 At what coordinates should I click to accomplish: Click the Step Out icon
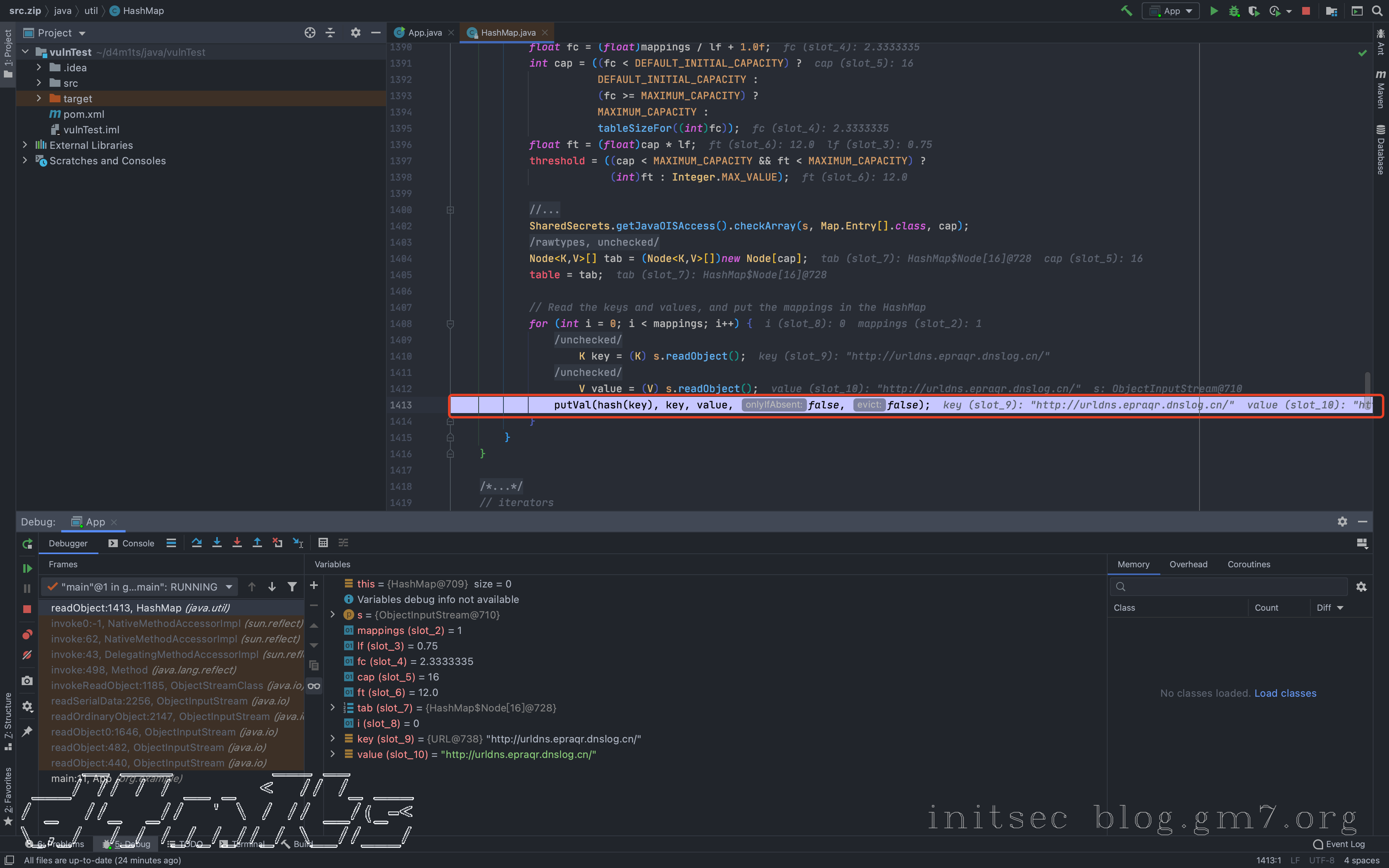coord(257,542)
